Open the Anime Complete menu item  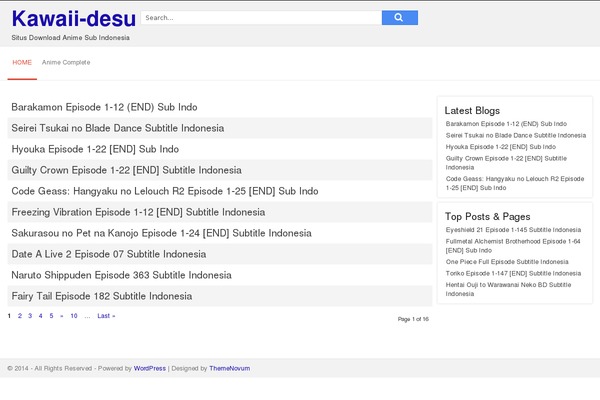point(66,62)
